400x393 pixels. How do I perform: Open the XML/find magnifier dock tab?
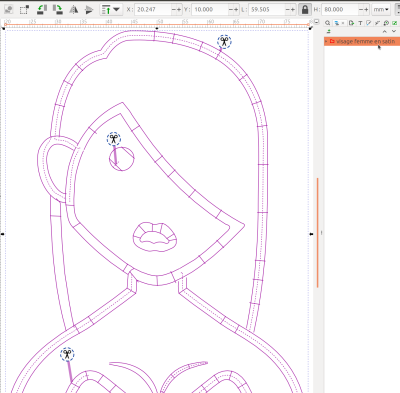(x=328, y=23)
